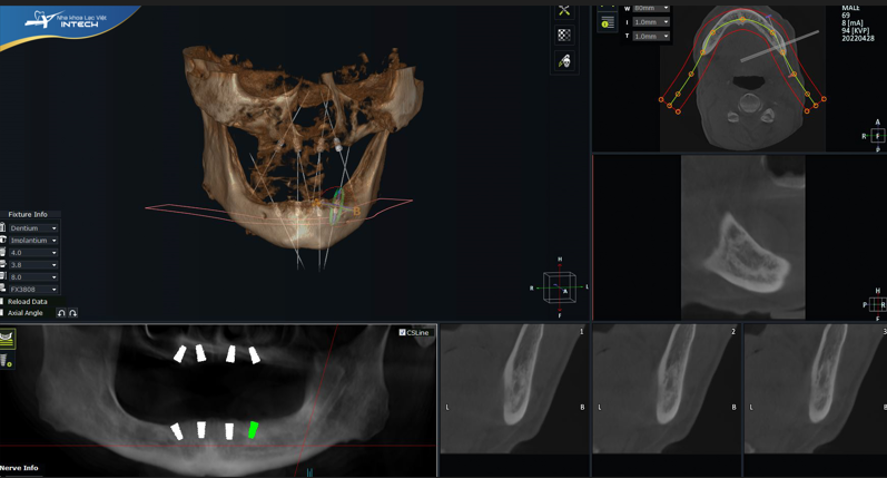
Task: Click the skull with brush rendering icon
Action: (x=564, y=61)
